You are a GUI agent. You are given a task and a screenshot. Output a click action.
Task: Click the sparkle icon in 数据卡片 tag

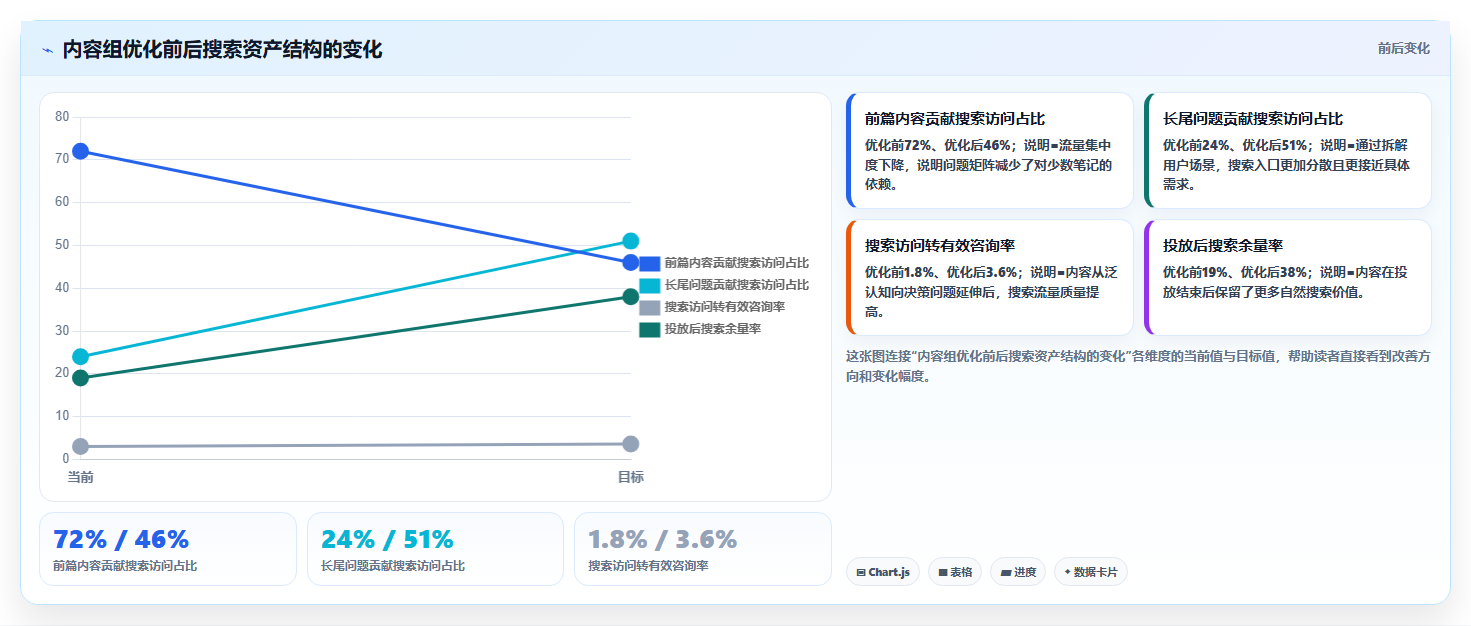1068,572
